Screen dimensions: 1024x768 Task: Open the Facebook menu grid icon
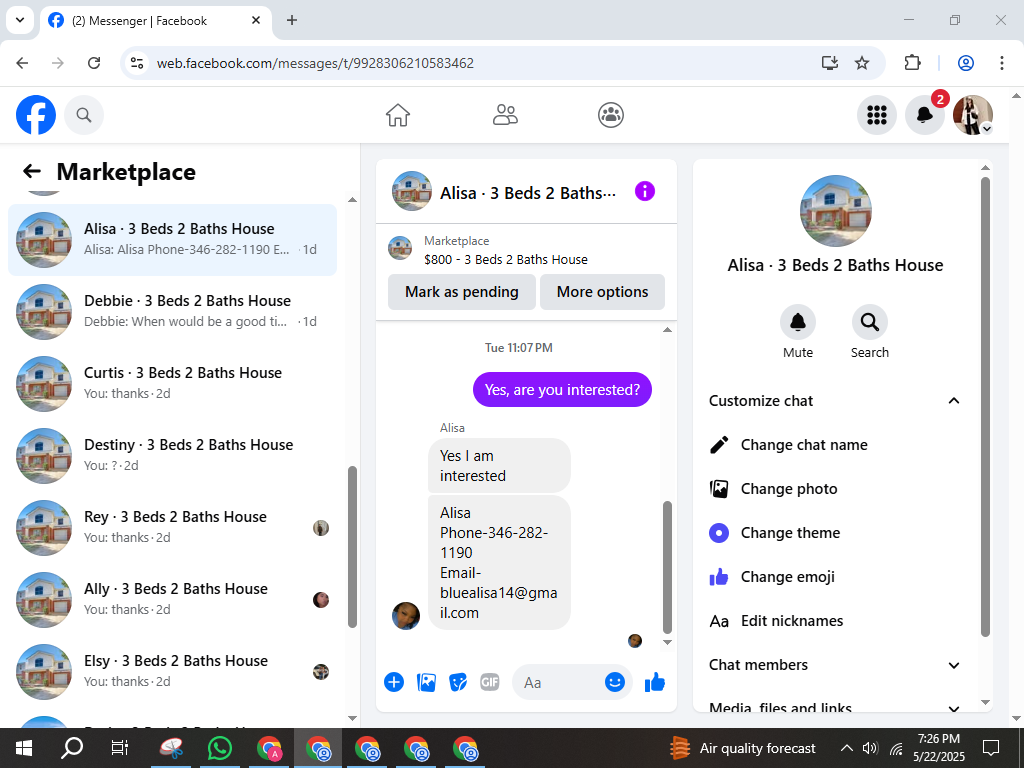(x=876, y=115)
